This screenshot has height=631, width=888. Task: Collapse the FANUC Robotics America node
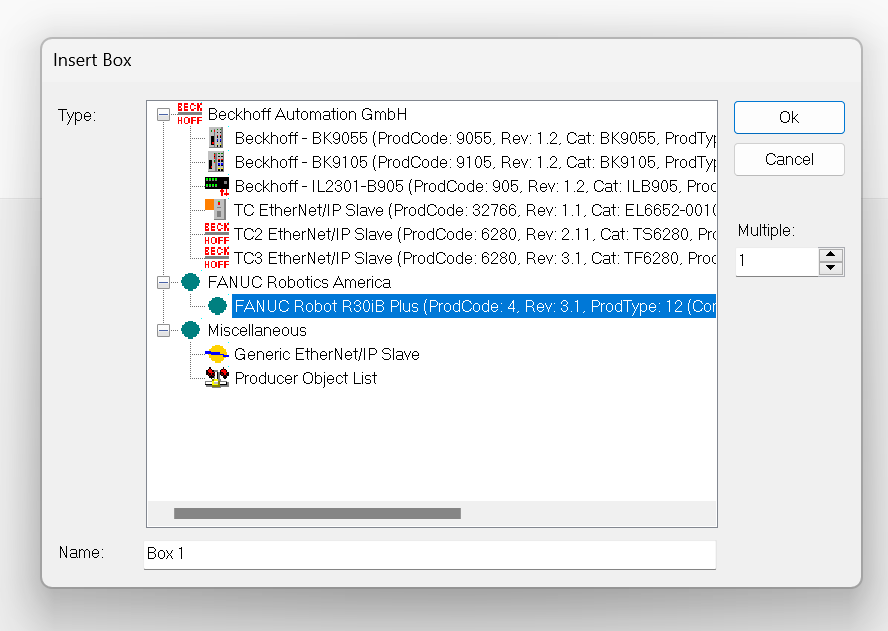(x=163, y=282)
